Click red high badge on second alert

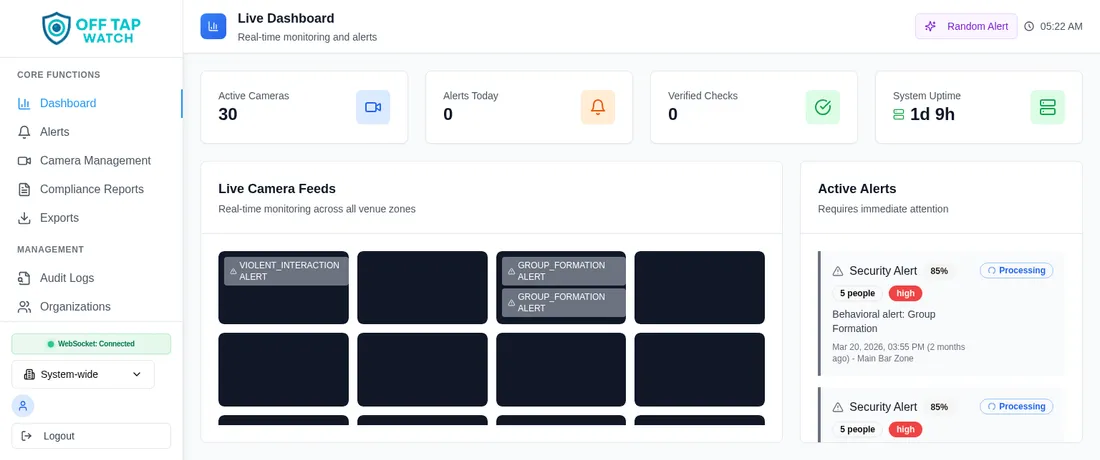[905, 429]
